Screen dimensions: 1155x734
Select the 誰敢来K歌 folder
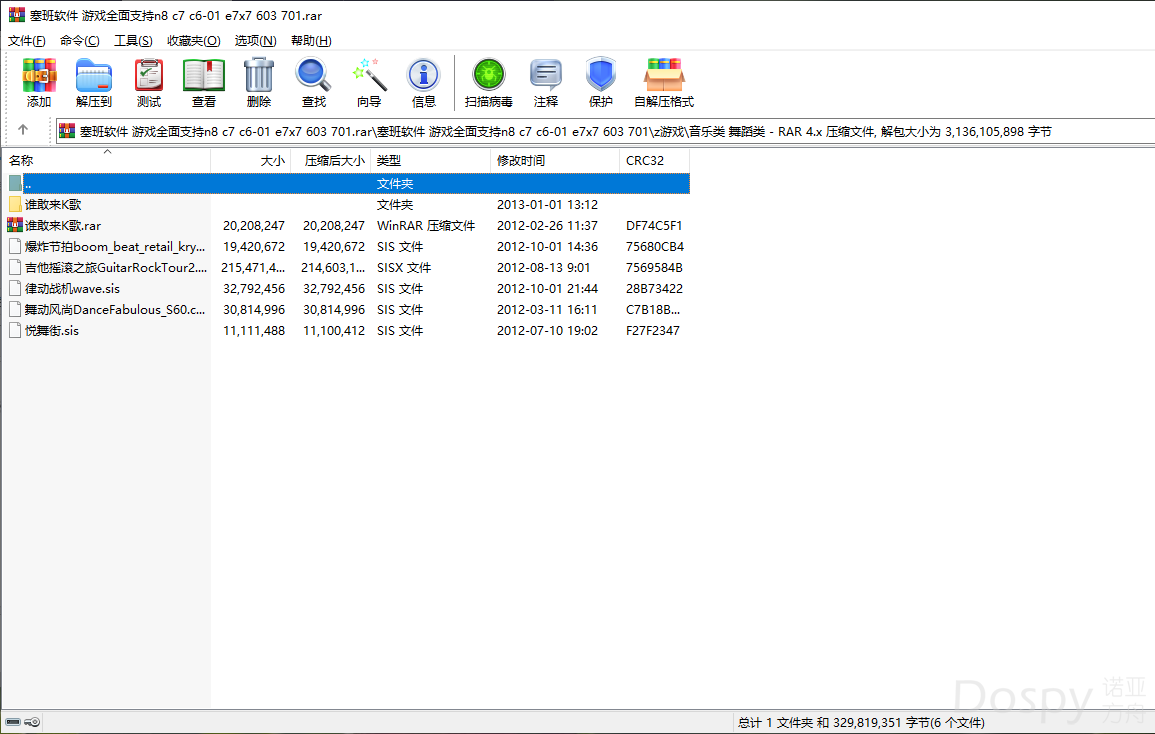(53, 205)
